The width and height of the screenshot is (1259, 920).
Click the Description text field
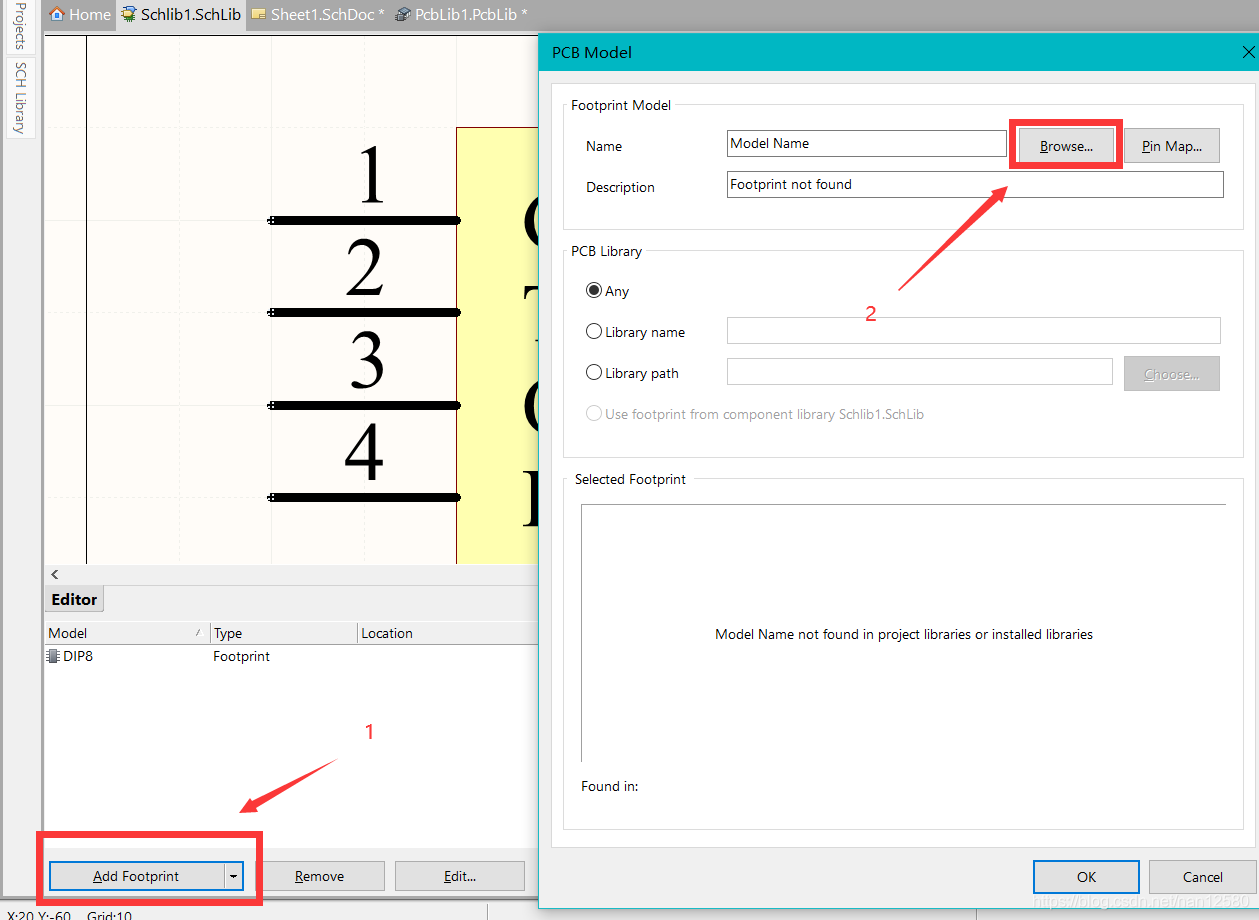pos(975,184)
